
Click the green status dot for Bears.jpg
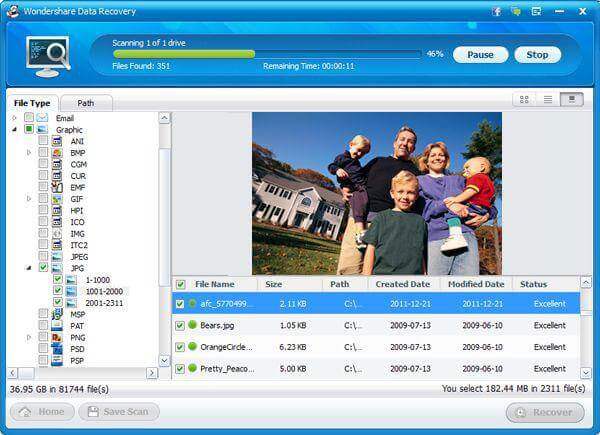[x=192, y=325]
